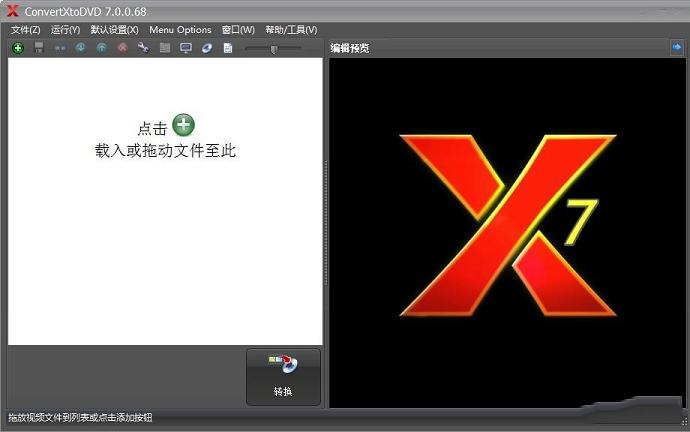Click the monitor preview toolbar icon
This screenshot has height=432, width=690.
click(x=186, y=48)
